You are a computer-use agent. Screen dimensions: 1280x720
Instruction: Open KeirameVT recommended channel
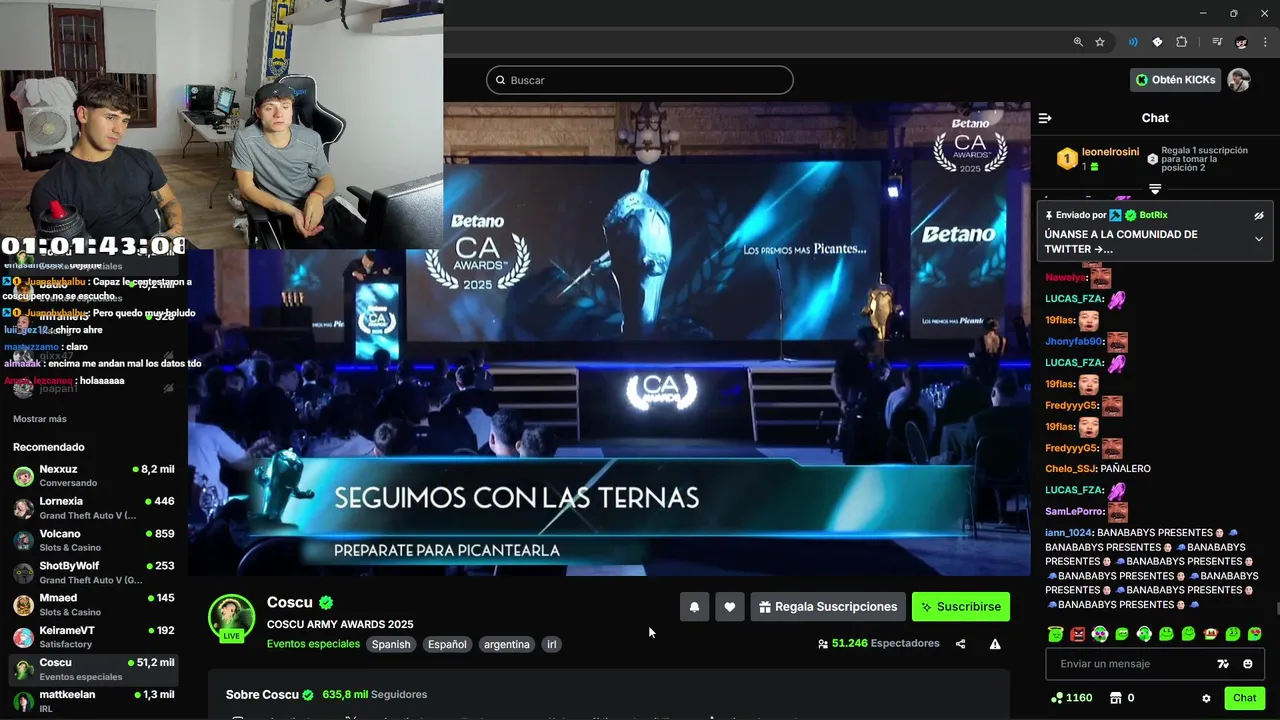click(94, 636)
